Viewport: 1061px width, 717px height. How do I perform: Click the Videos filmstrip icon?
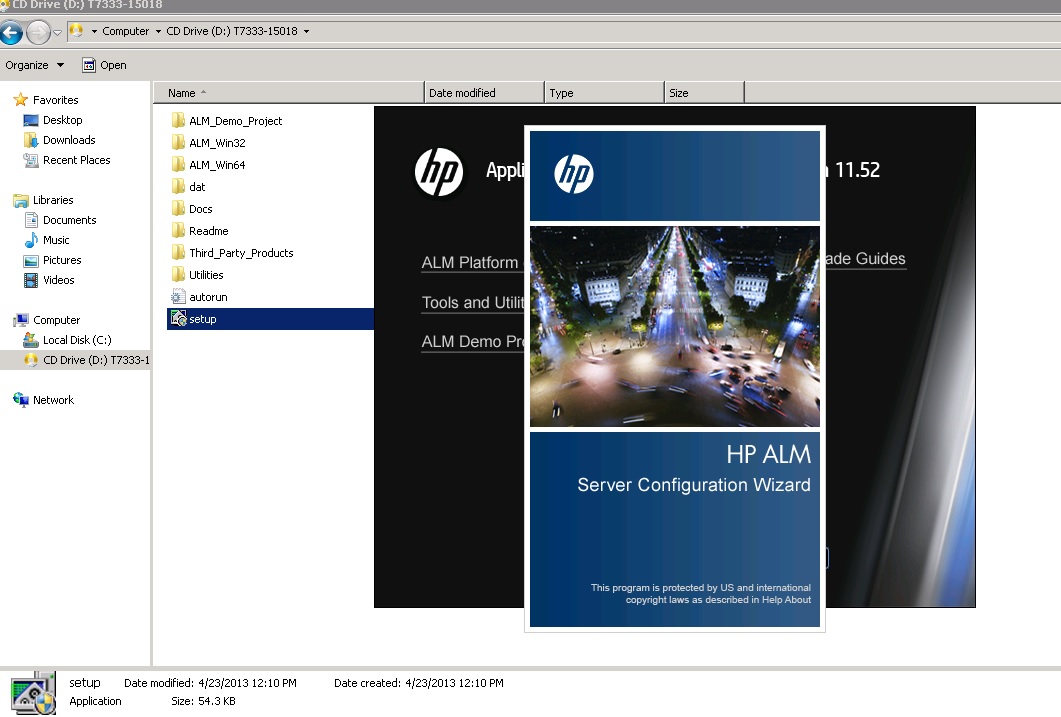click(x=30, y=280)
